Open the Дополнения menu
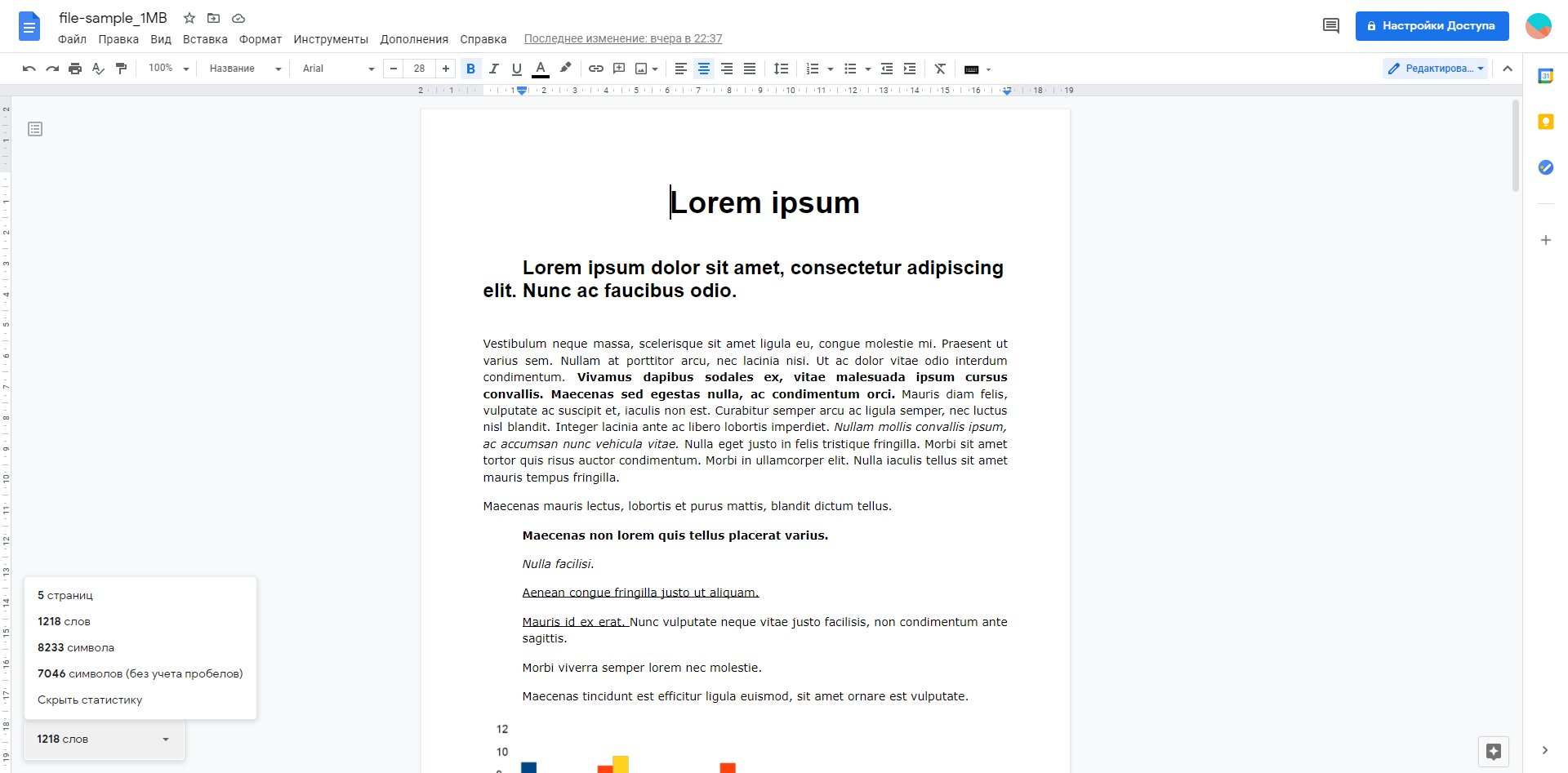 click(x=414, y=39)
